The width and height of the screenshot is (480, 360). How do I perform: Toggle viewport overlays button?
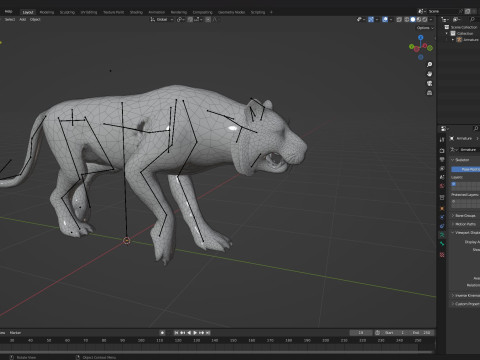(x=385, y=19)
